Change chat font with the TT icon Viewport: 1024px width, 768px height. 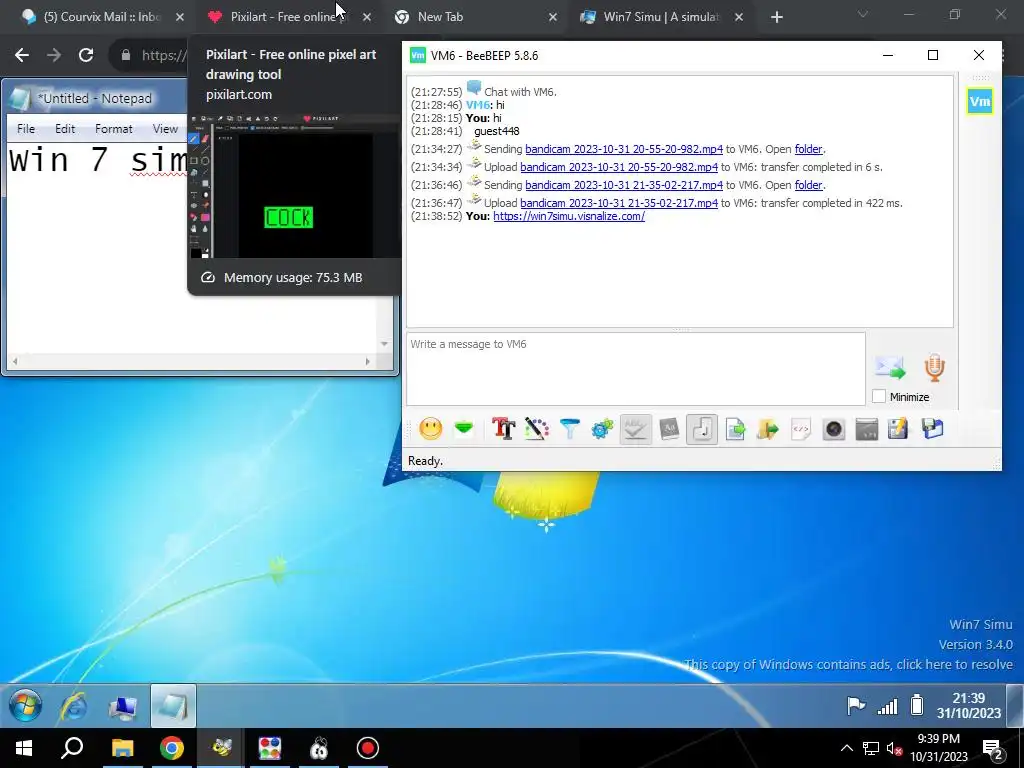click(504, 429)
